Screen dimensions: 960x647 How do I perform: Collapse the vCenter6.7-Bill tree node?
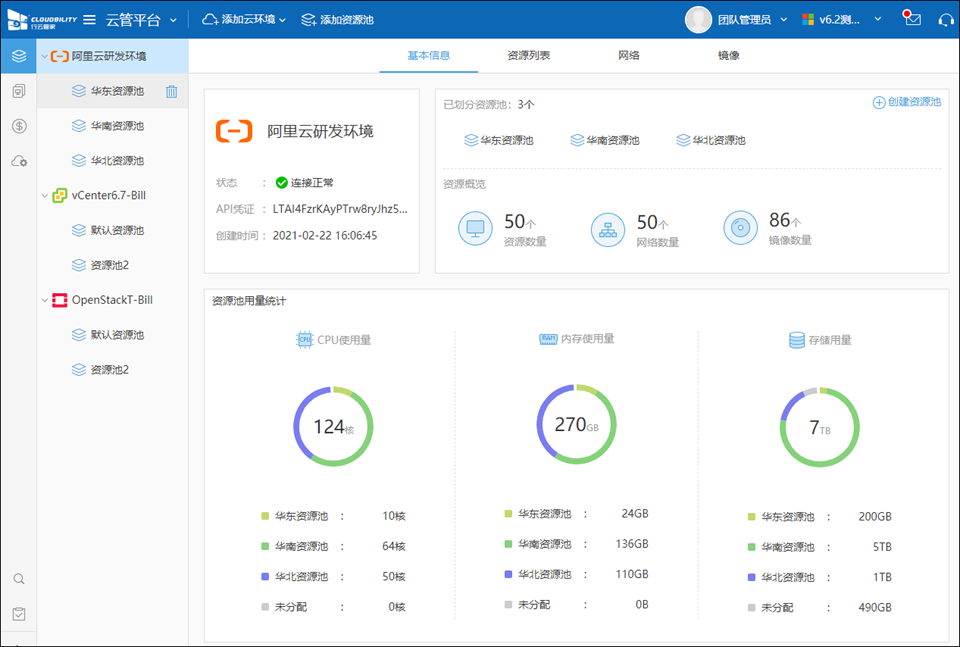[44, 196]
